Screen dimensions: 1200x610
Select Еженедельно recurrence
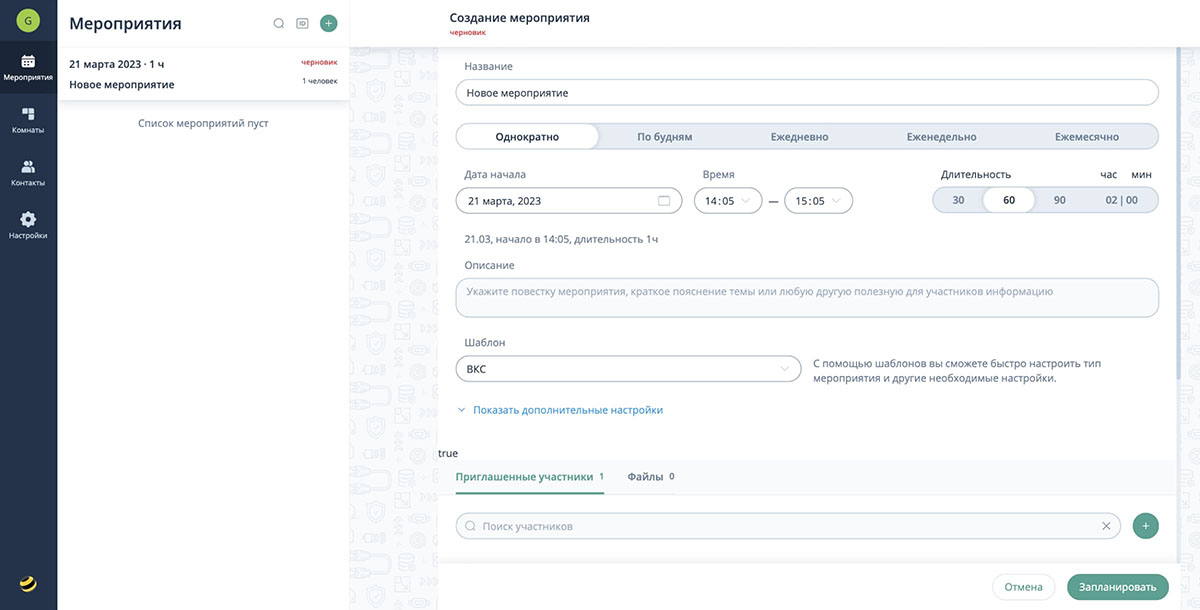pyautogui.click(x=942, y=137)
